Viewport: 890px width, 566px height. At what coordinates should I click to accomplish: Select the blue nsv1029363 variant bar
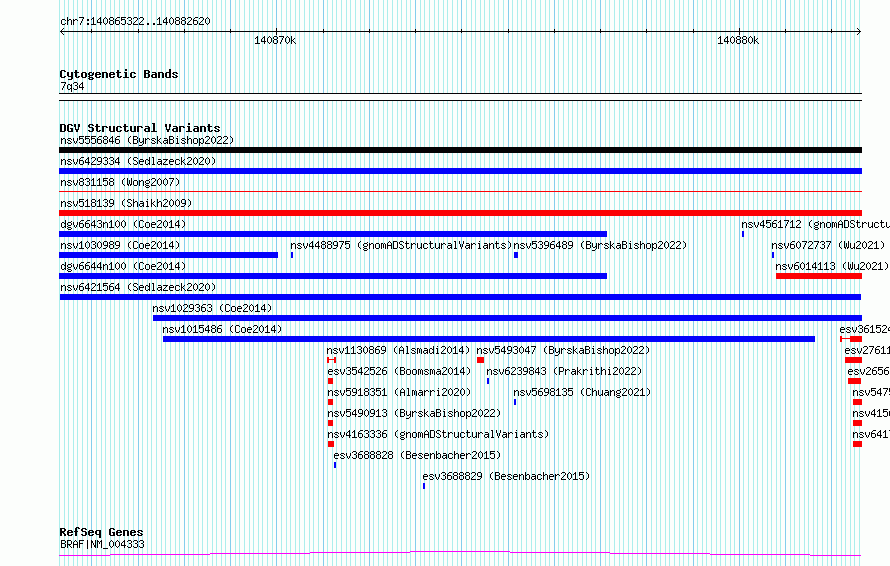[507, 318]
